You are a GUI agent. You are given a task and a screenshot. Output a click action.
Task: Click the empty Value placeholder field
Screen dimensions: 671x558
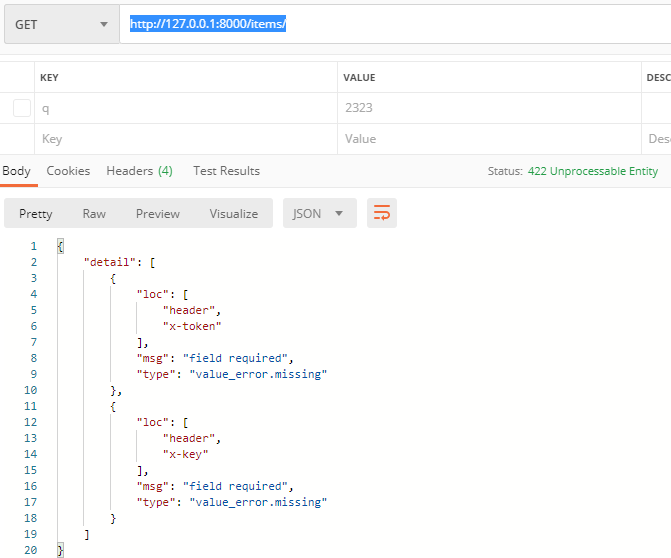click(x=488, y=139)
